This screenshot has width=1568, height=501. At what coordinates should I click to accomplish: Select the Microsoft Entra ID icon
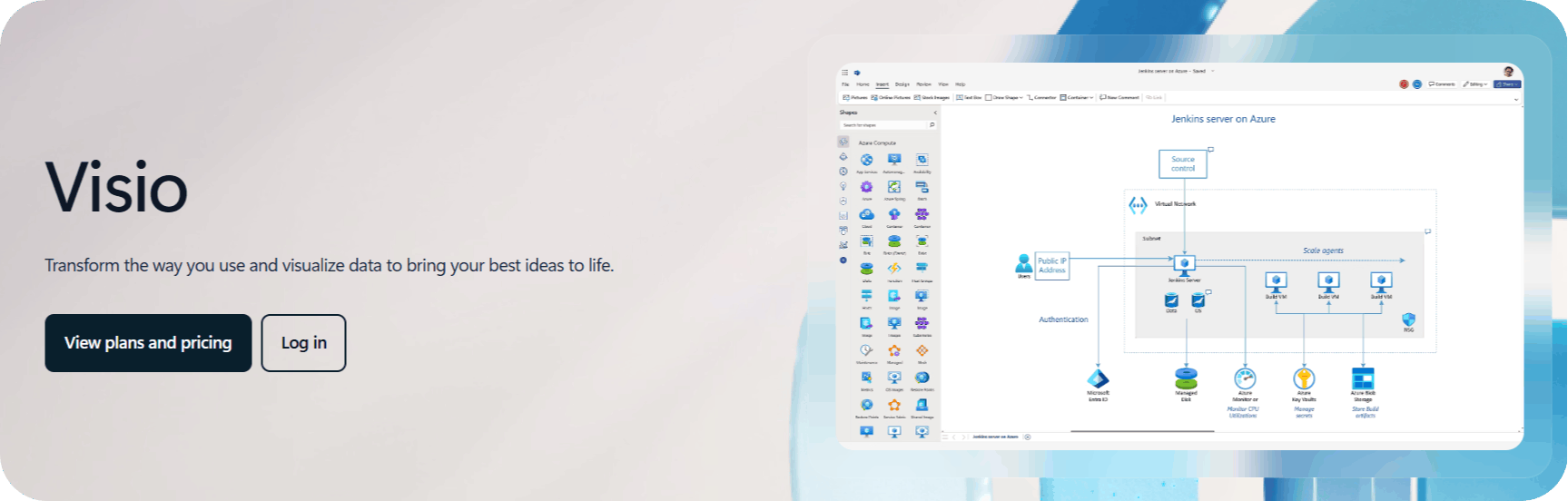click(x=1099, y=378)
